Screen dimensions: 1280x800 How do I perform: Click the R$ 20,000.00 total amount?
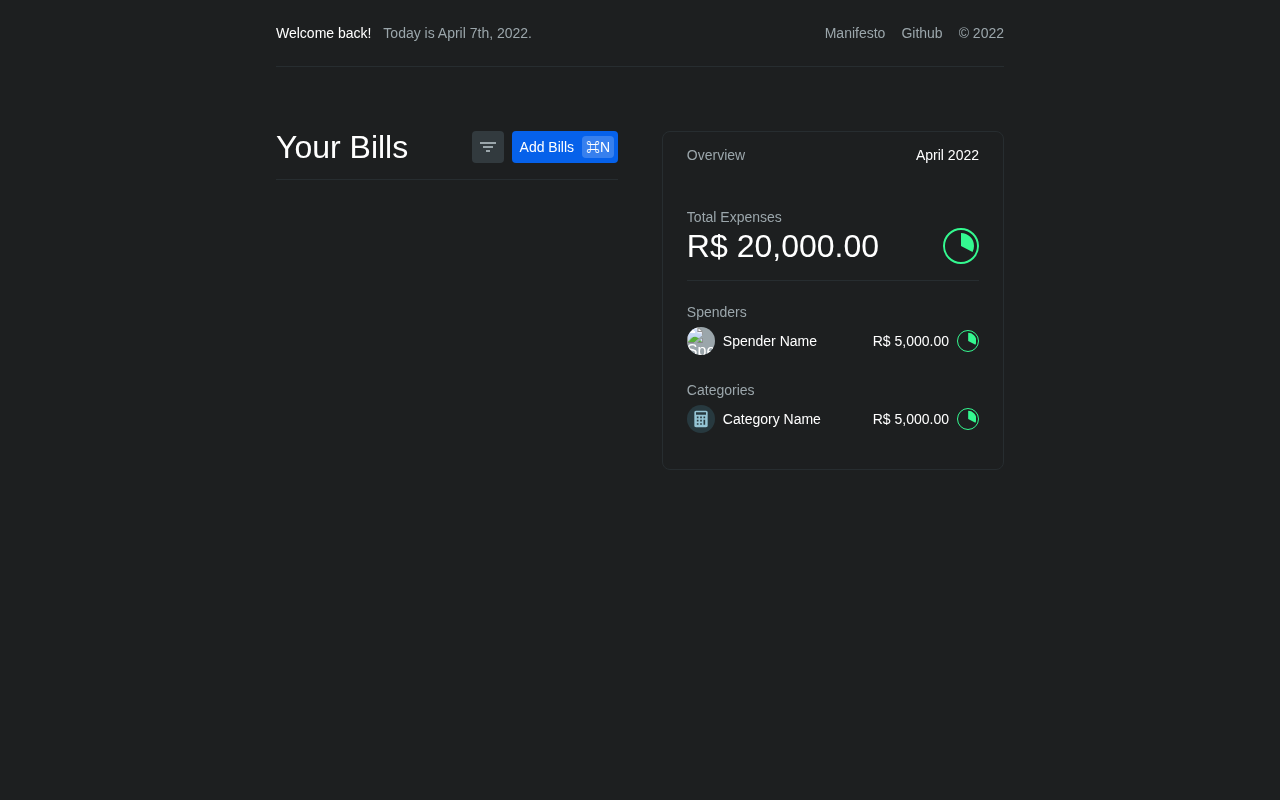pyautogui.click(x=783, y=246)
